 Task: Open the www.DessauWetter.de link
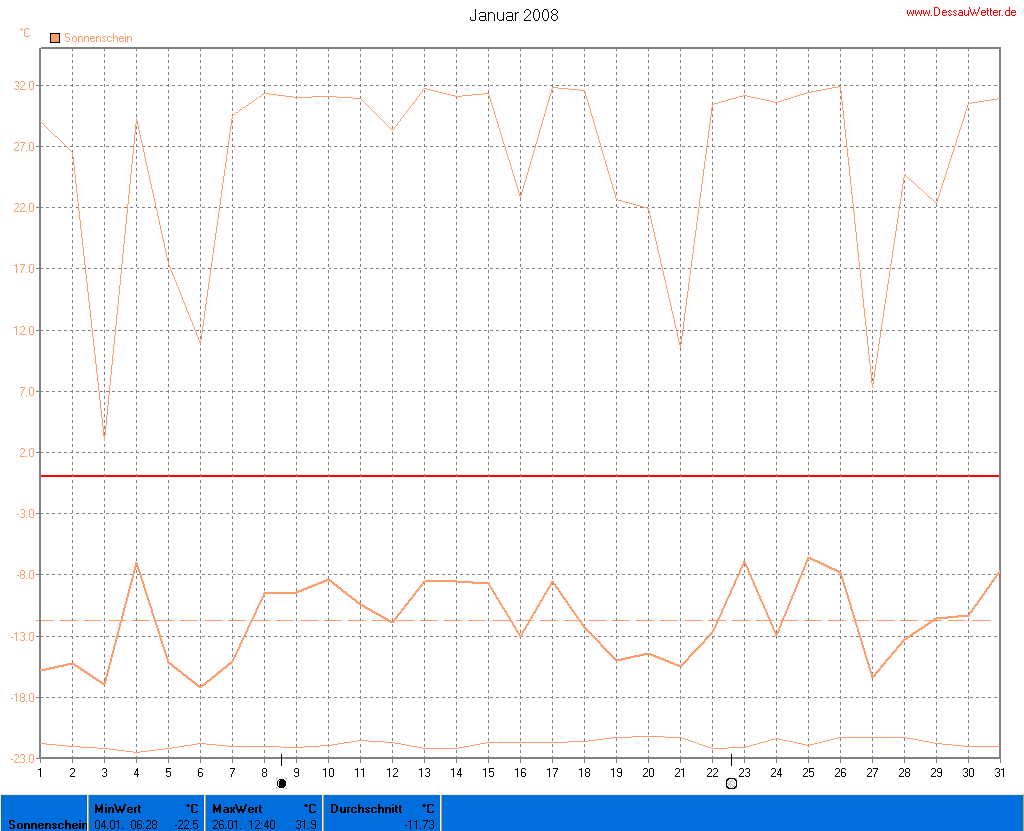(x=963, y=12)
